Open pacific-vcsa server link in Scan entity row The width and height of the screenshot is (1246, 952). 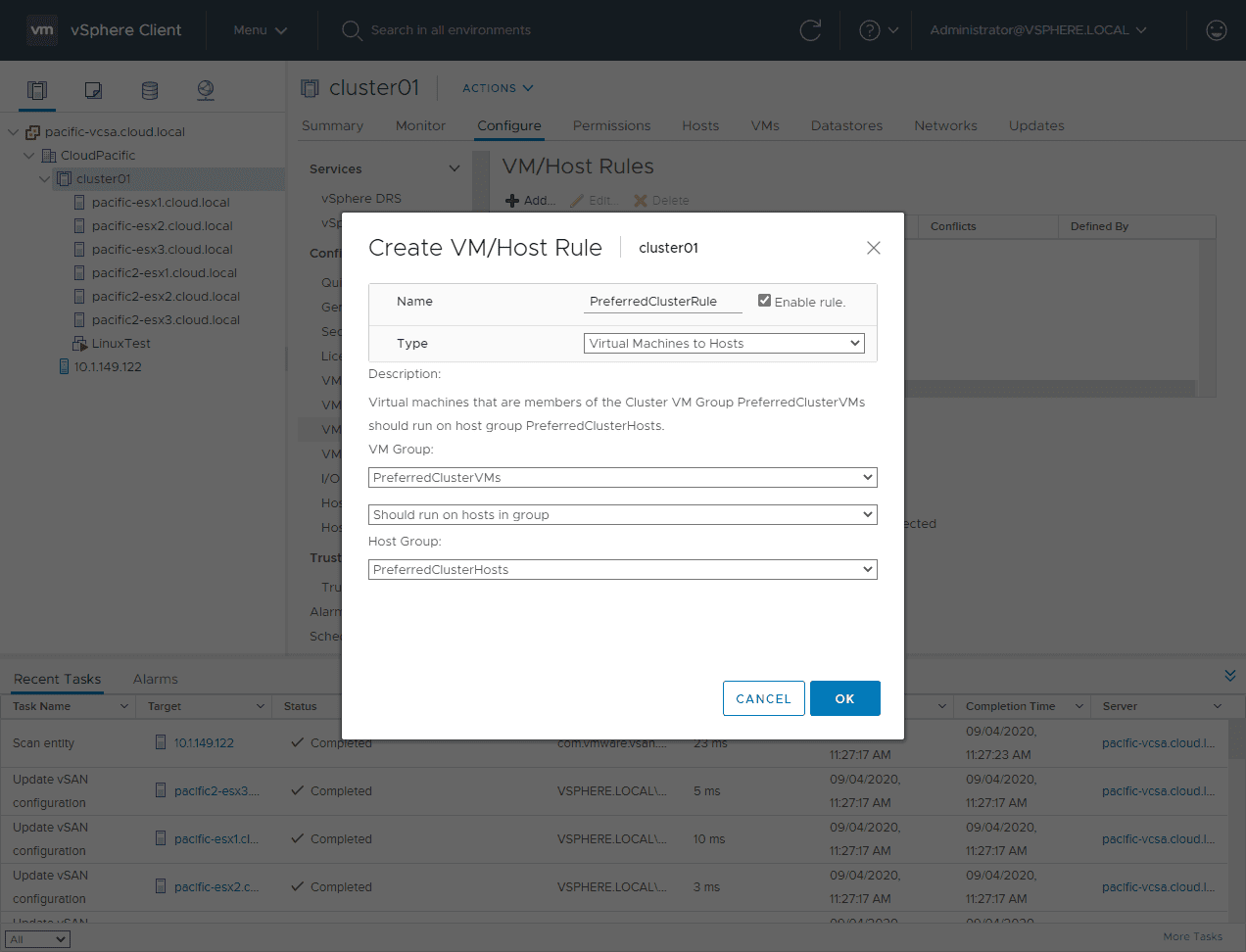pyautogui.click(x=1158, y=742)
